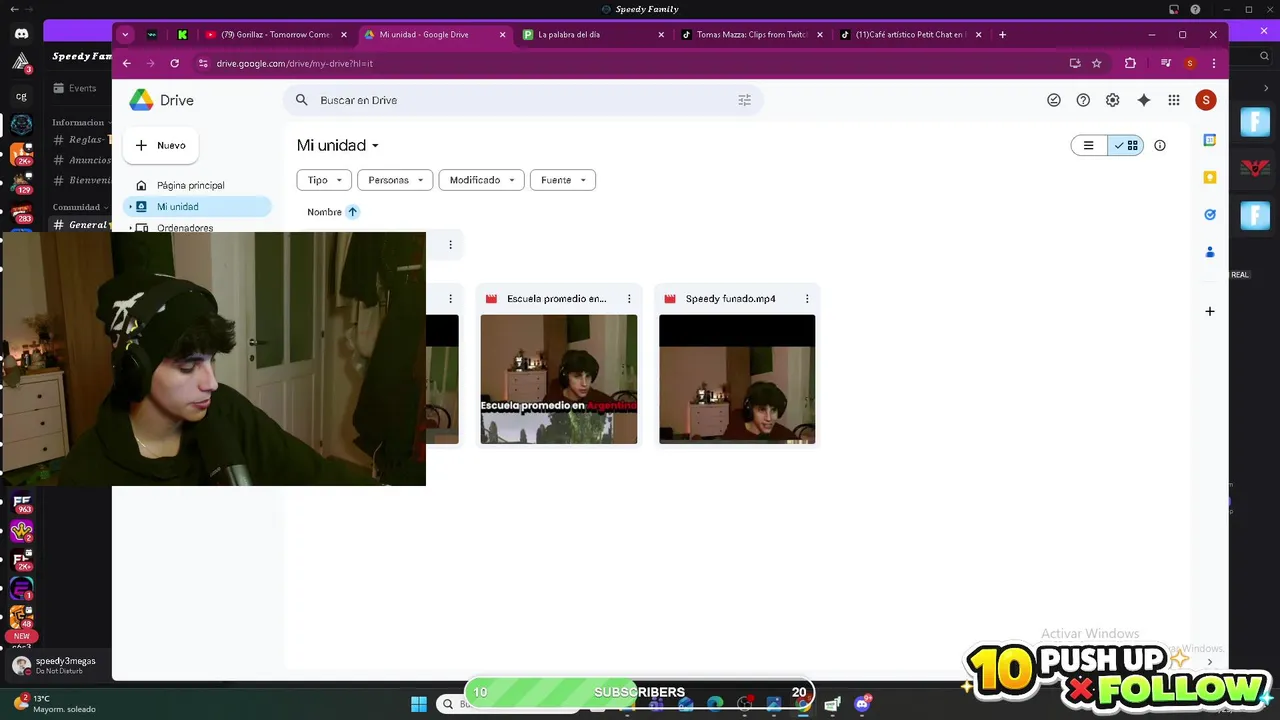Open weather widget in taskbar
This screenshot has height=720, width=1280.
pyautogui.click(x=54, y=704)
